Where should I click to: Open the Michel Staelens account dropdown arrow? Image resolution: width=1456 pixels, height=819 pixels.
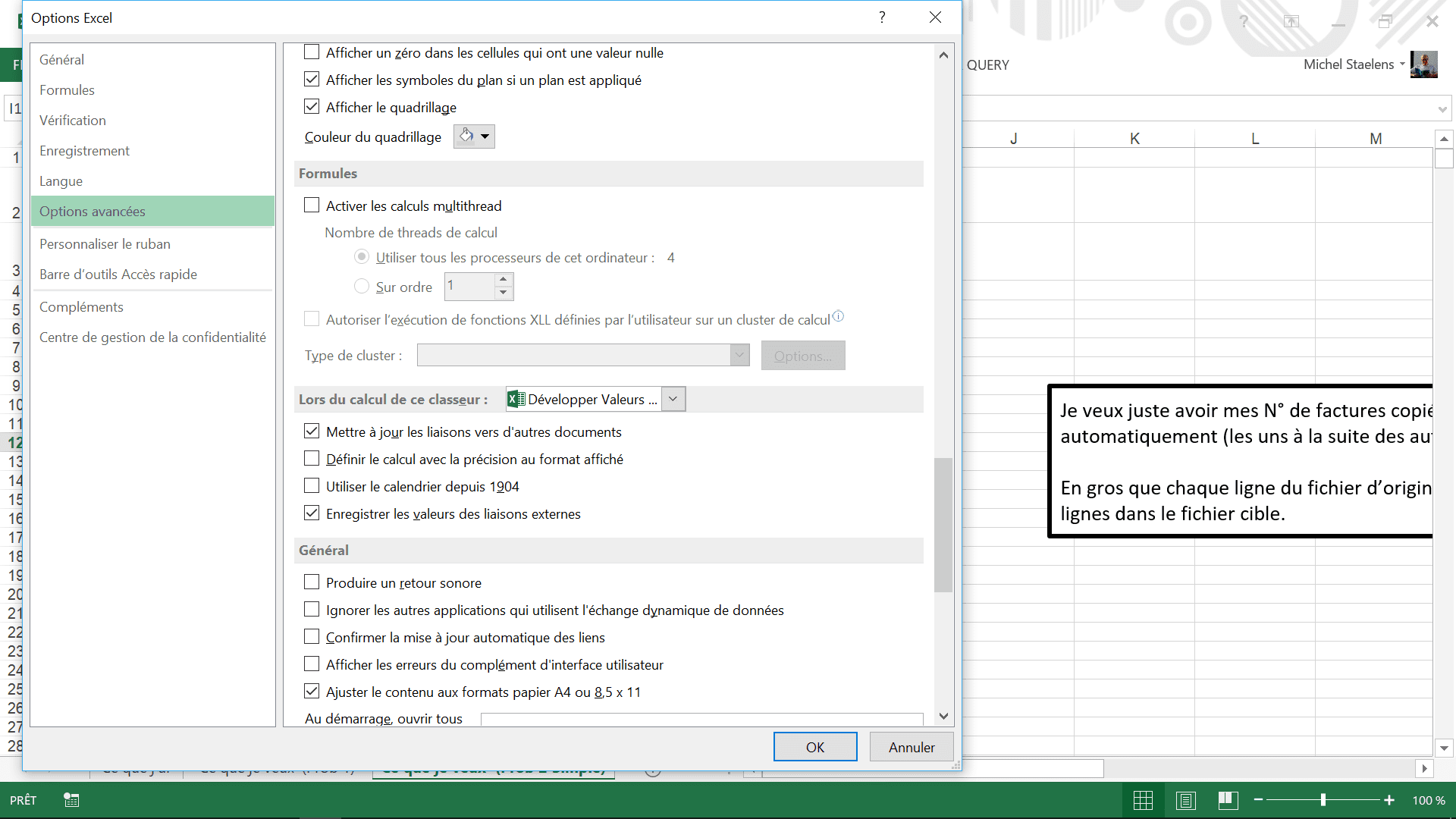click(1402, 64)
